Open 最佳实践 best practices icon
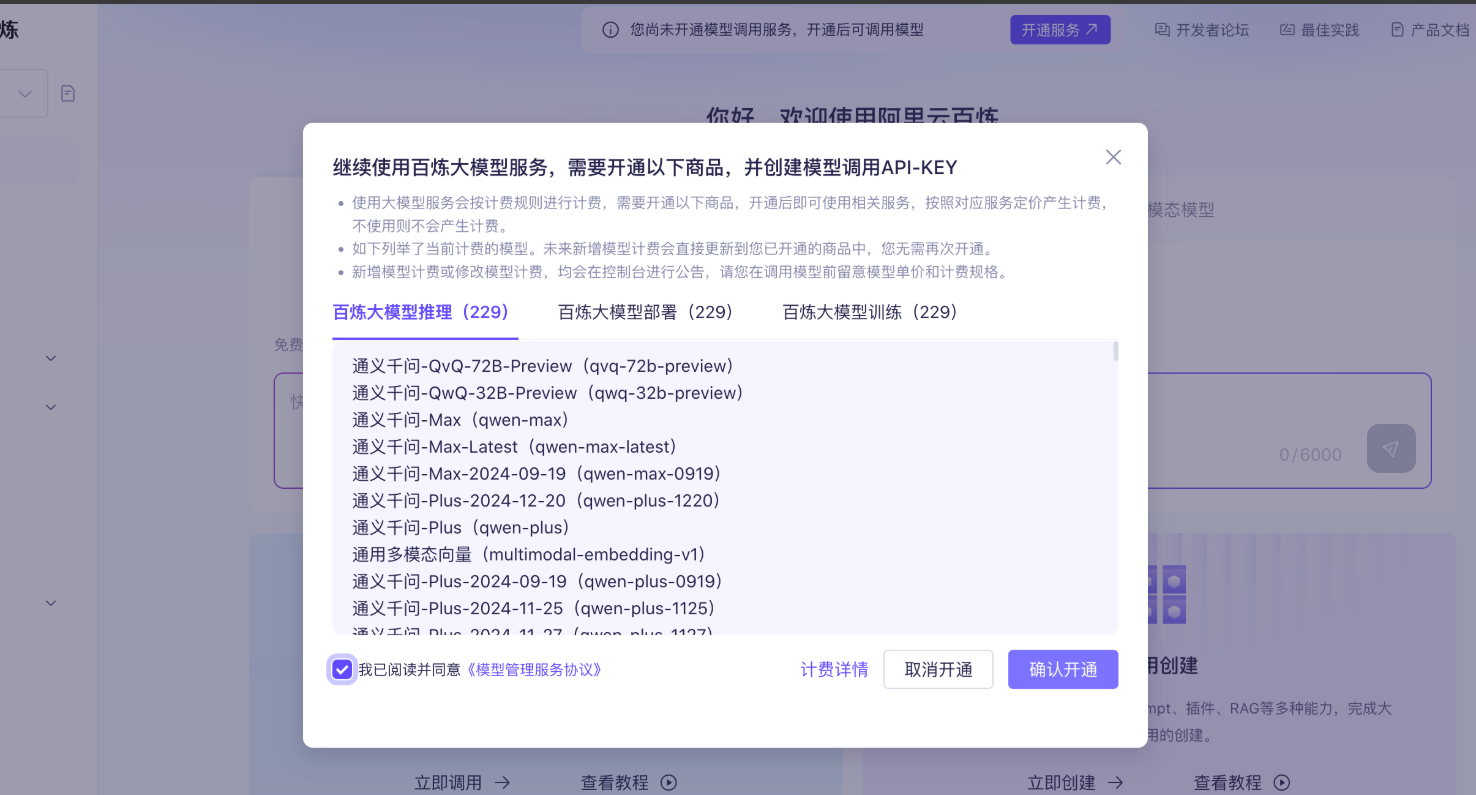This screenshot has width=1476, height=795. (x=1287, y=30)
